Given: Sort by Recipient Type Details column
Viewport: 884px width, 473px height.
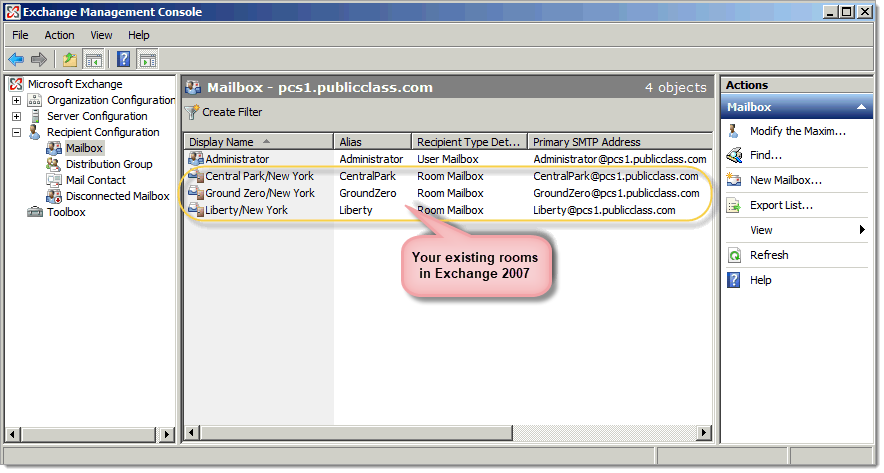Looking at the screenshot, I should point(470,142).
